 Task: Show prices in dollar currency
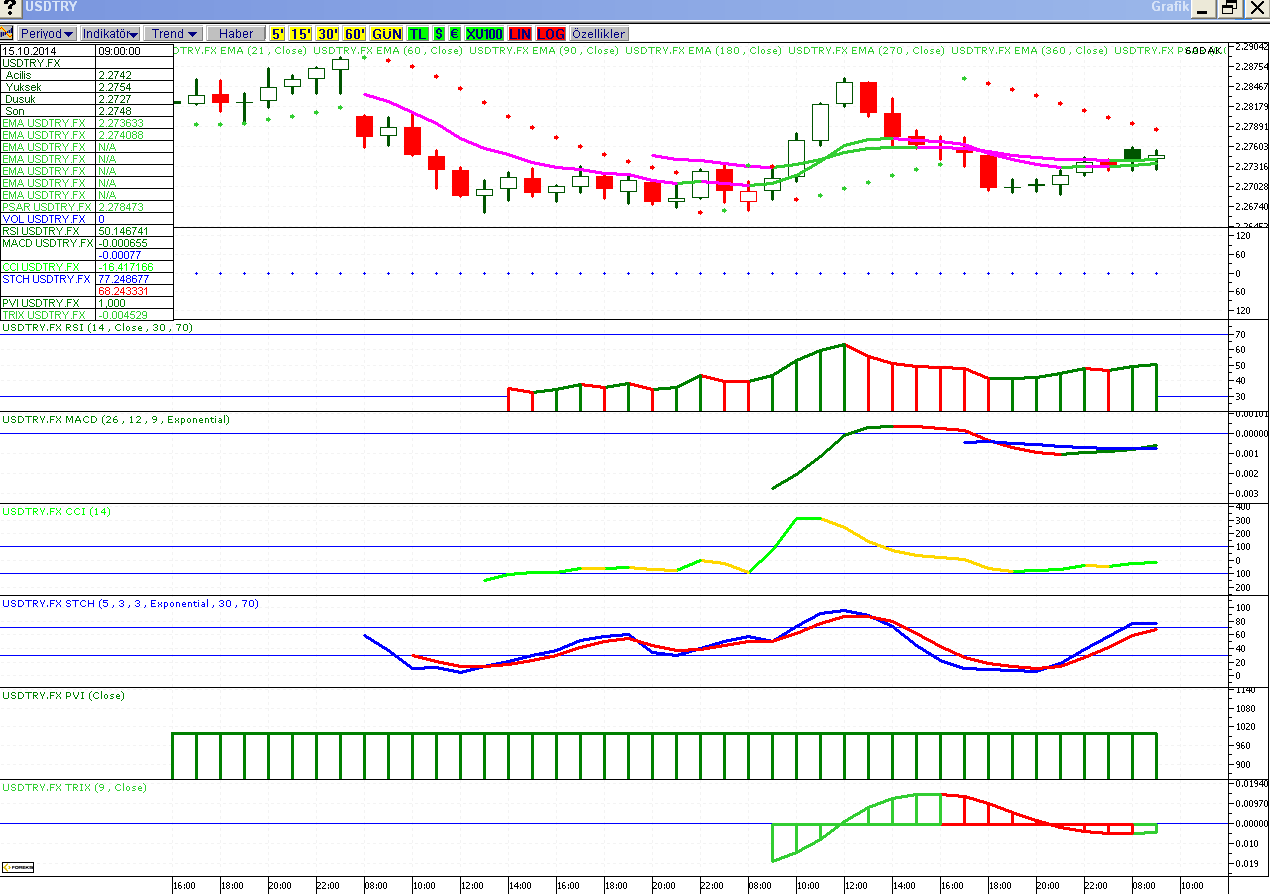439,34
